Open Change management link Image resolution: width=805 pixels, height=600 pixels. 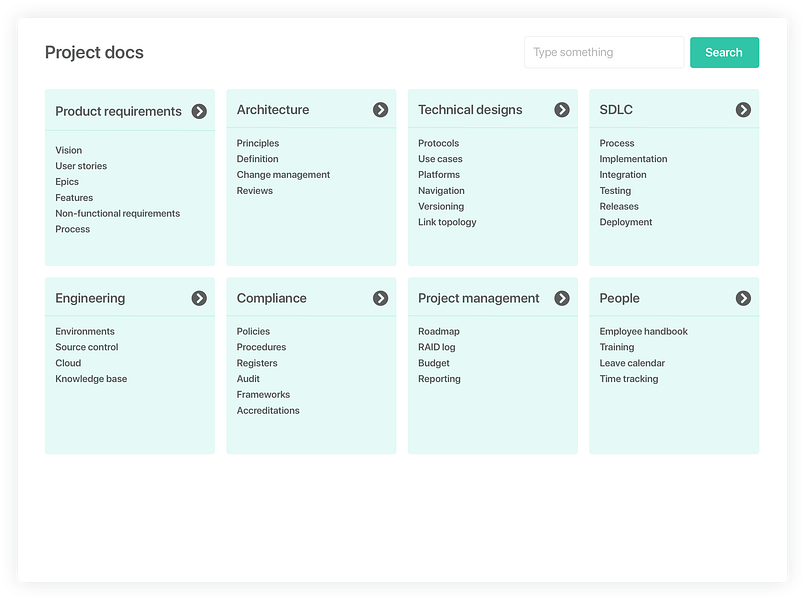tap(283, 175)
